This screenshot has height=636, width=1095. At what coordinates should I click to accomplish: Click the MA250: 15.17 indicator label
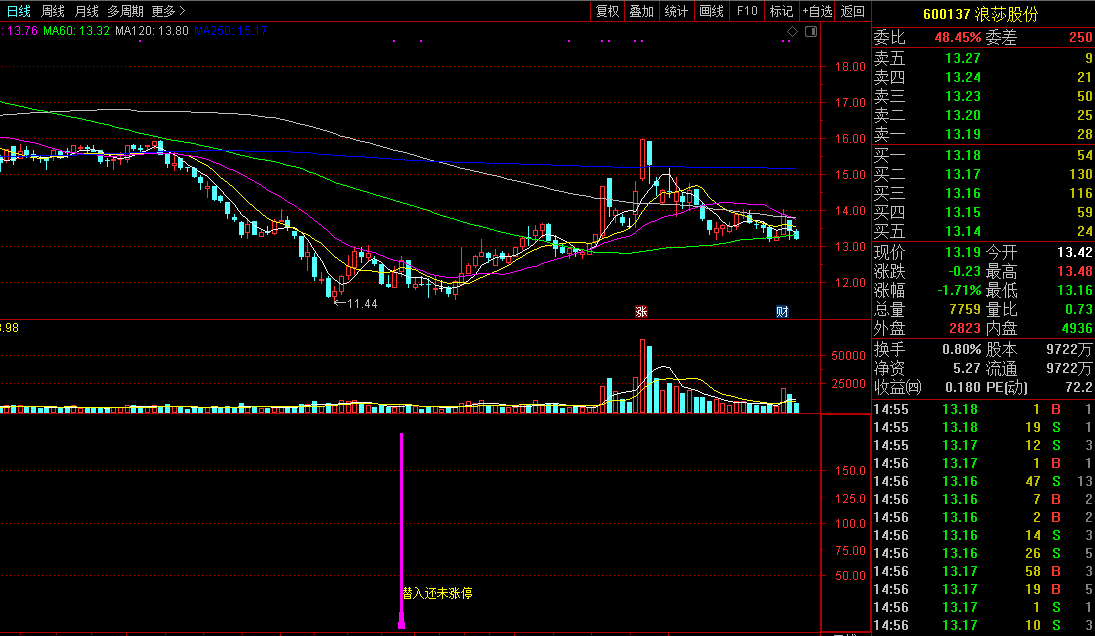point(230,31)
